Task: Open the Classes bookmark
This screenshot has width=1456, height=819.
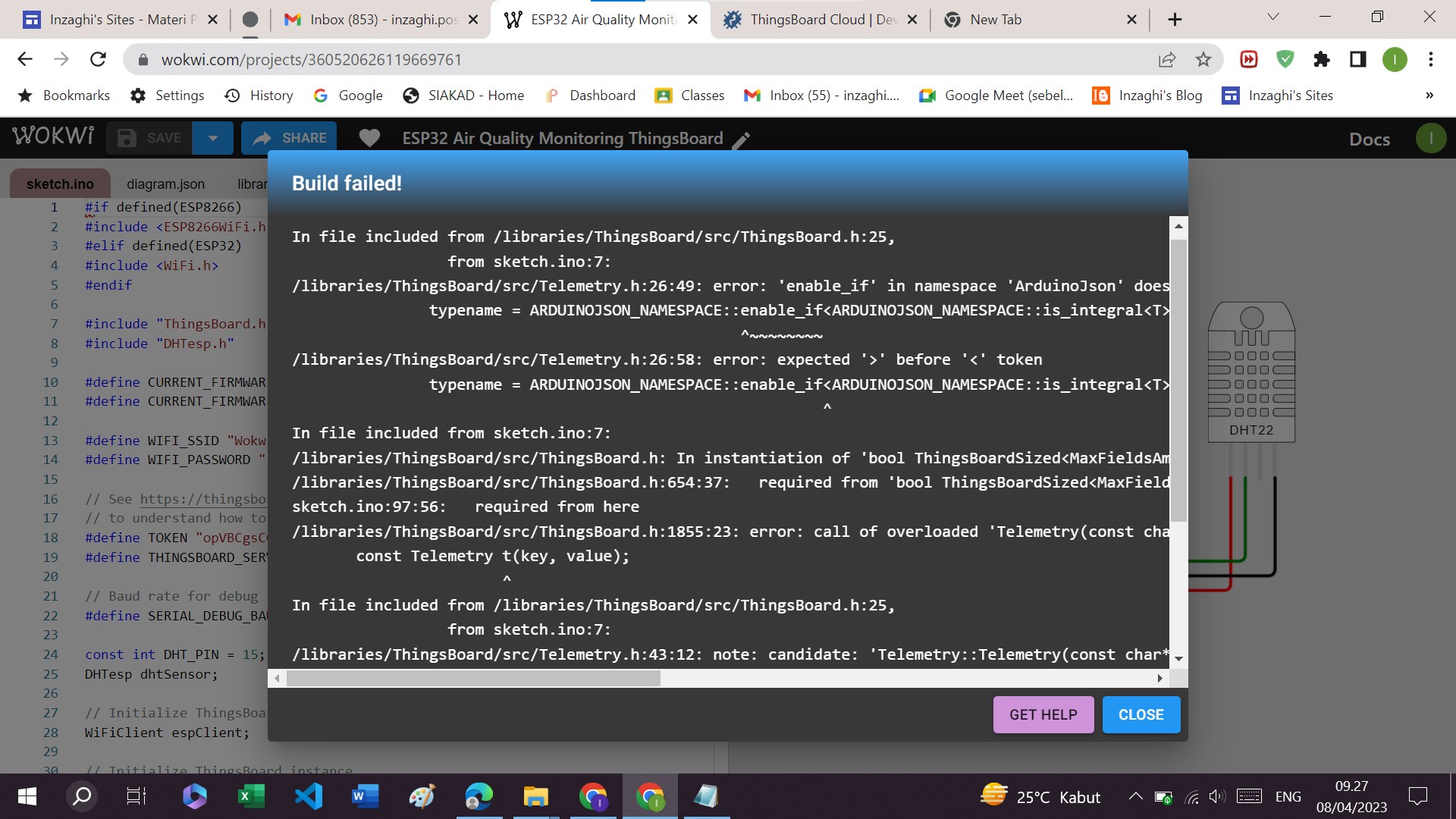Action: coord(689,96)
